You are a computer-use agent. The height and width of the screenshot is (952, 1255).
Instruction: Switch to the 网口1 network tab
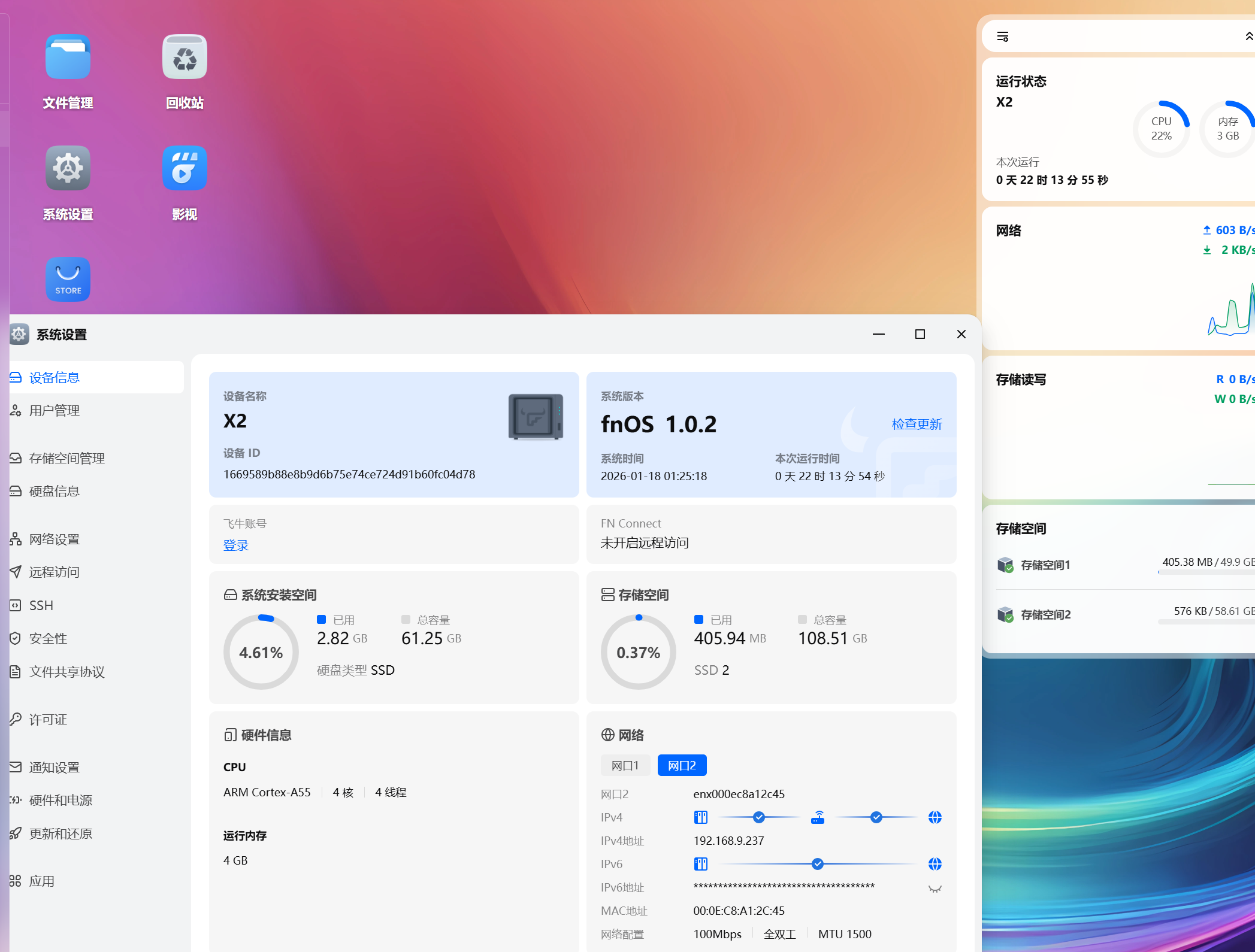pyautogui.click(x=625, y=765)
